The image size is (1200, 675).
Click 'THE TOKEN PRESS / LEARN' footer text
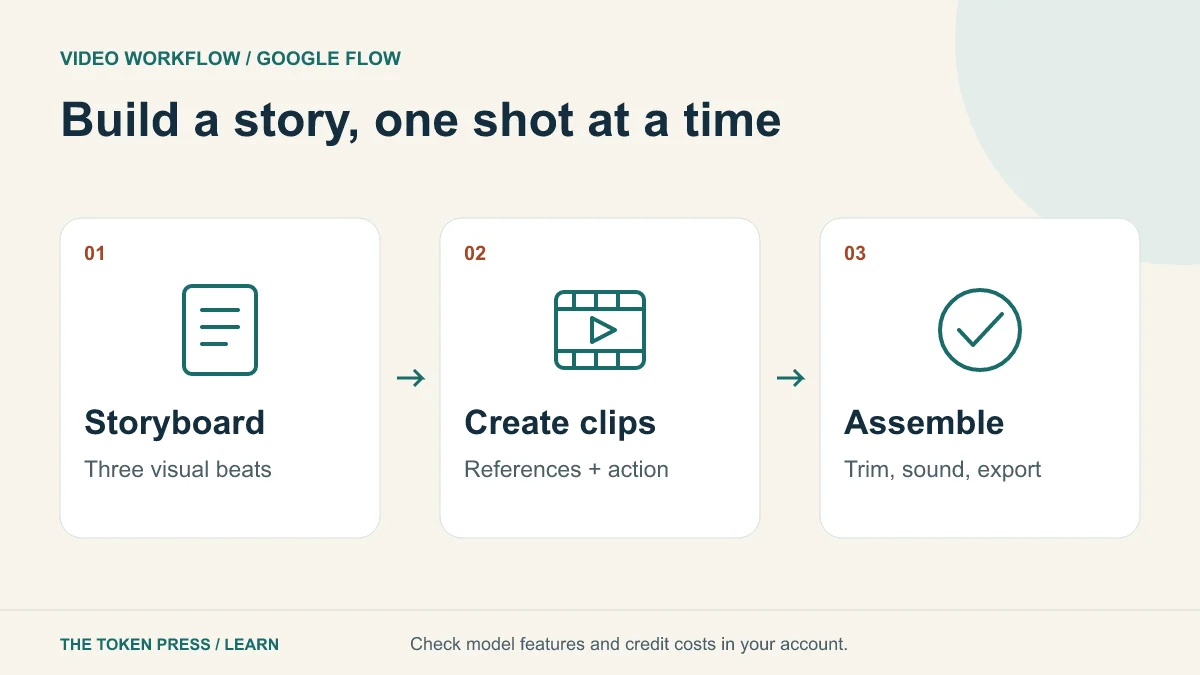click(170, 645)
